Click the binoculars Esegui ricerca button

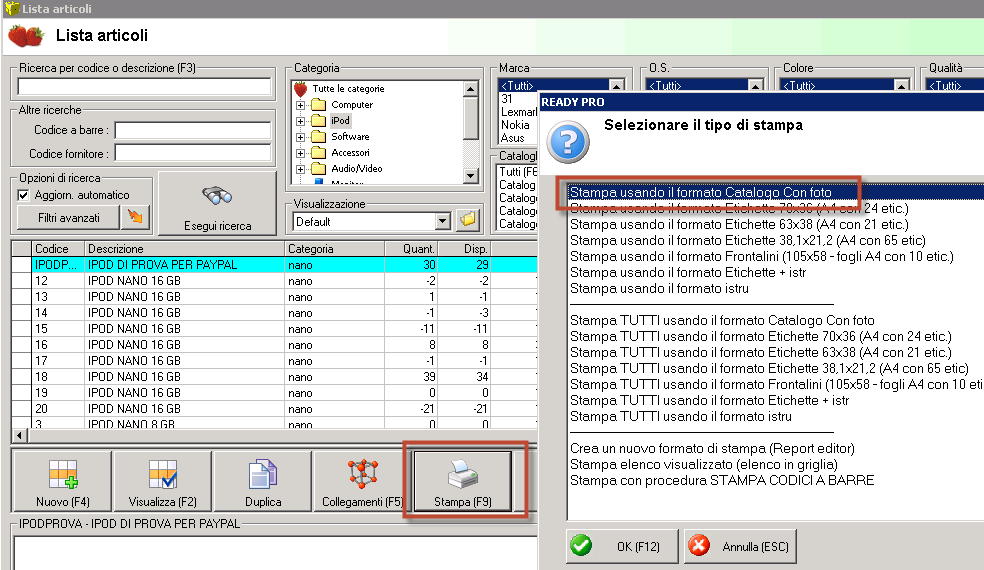[217, 203]
